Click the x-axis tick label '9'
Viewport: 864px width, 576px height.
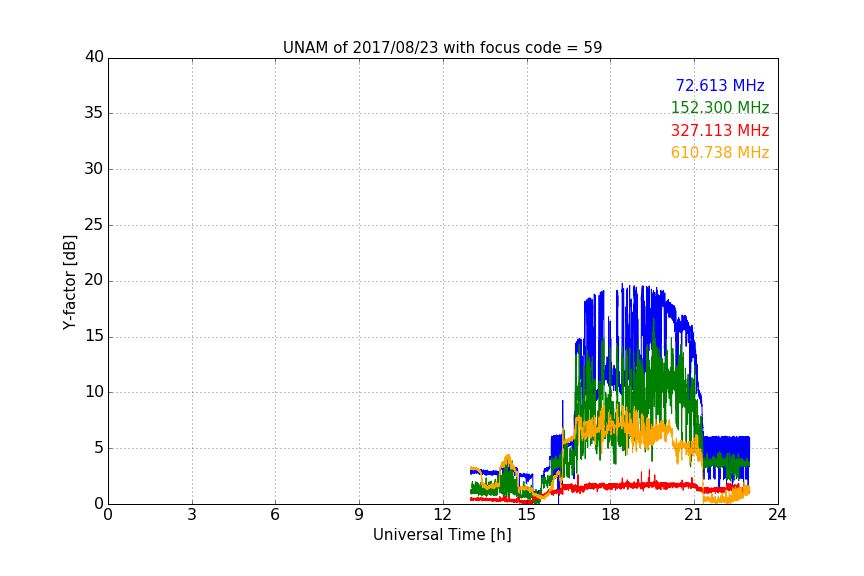pyautogui.click(x=359, y=515)
